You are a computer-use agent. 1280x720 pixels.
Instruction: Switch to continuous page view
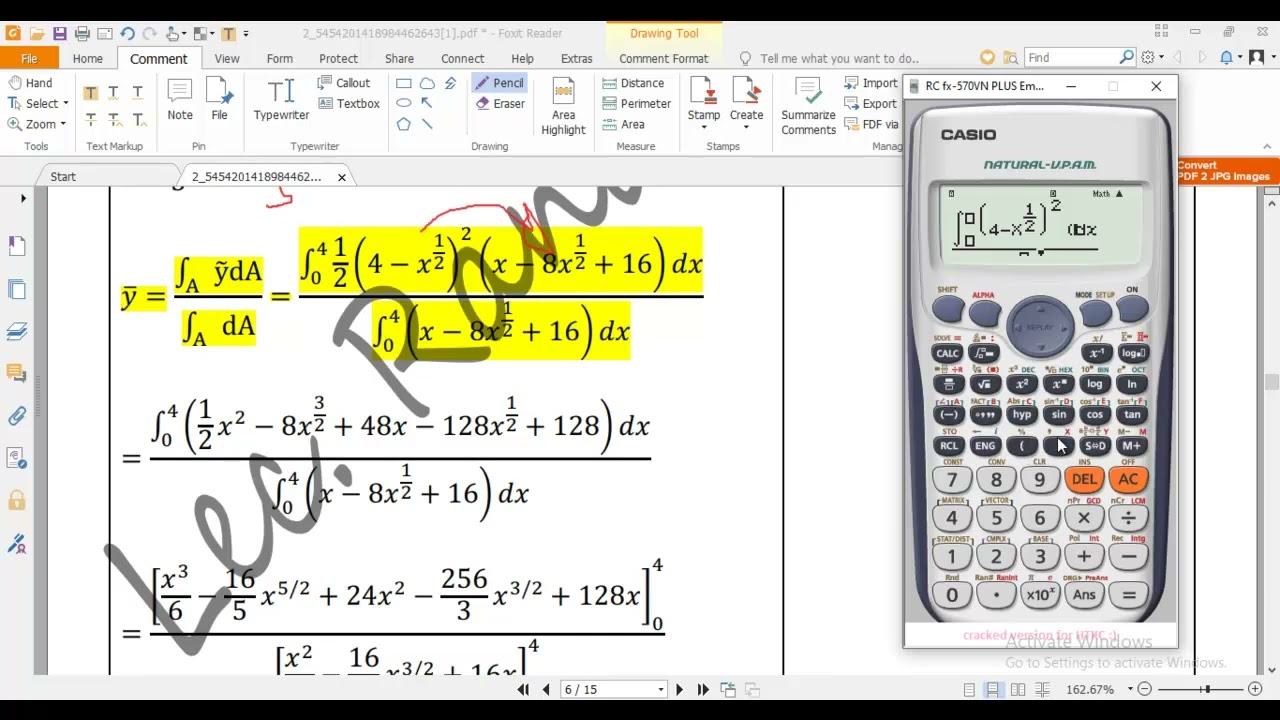pyautogui.click(x=993, y=689)
